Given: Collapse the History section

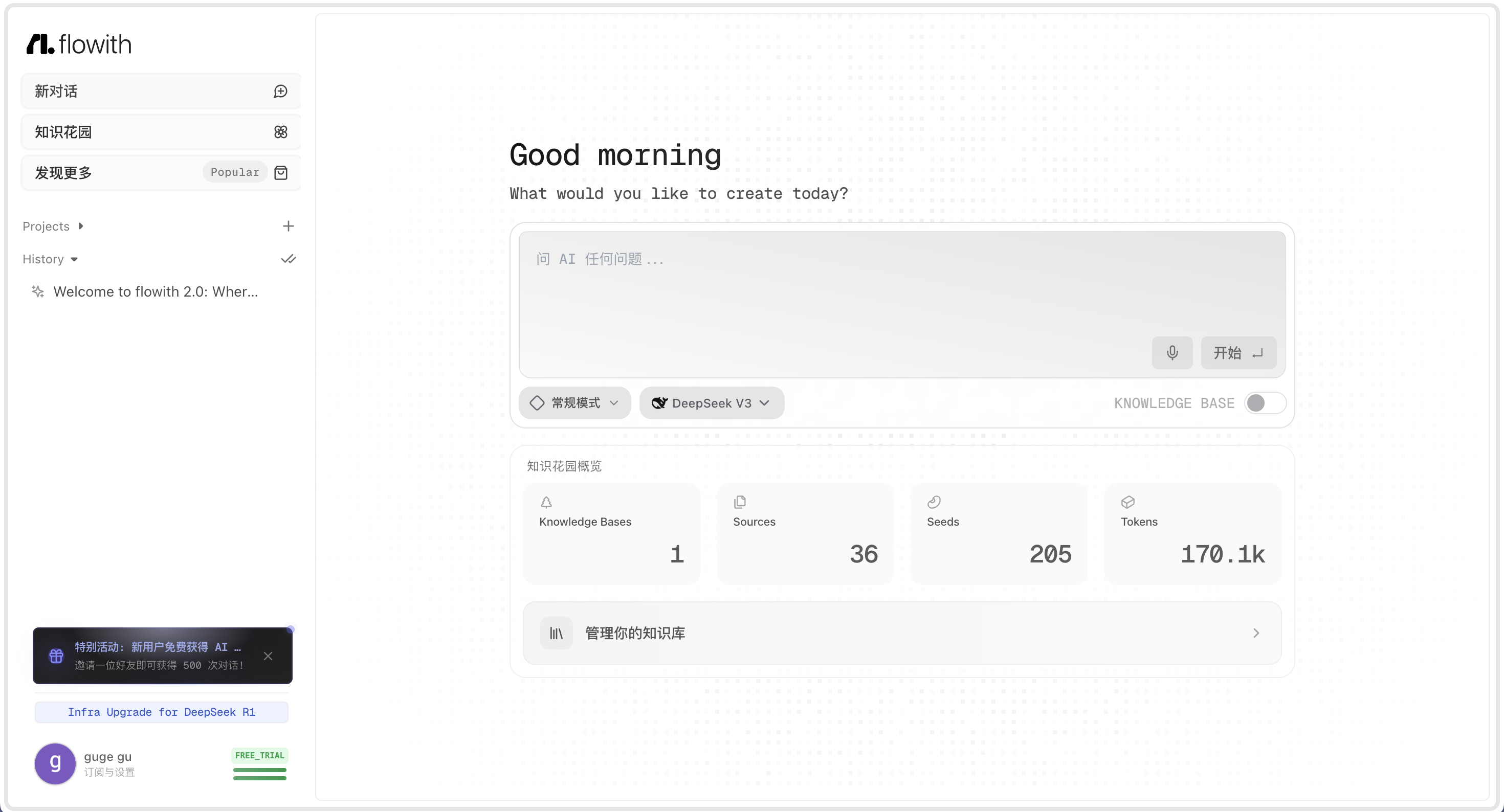Looking at the screenshot, I should pos(50,259).
